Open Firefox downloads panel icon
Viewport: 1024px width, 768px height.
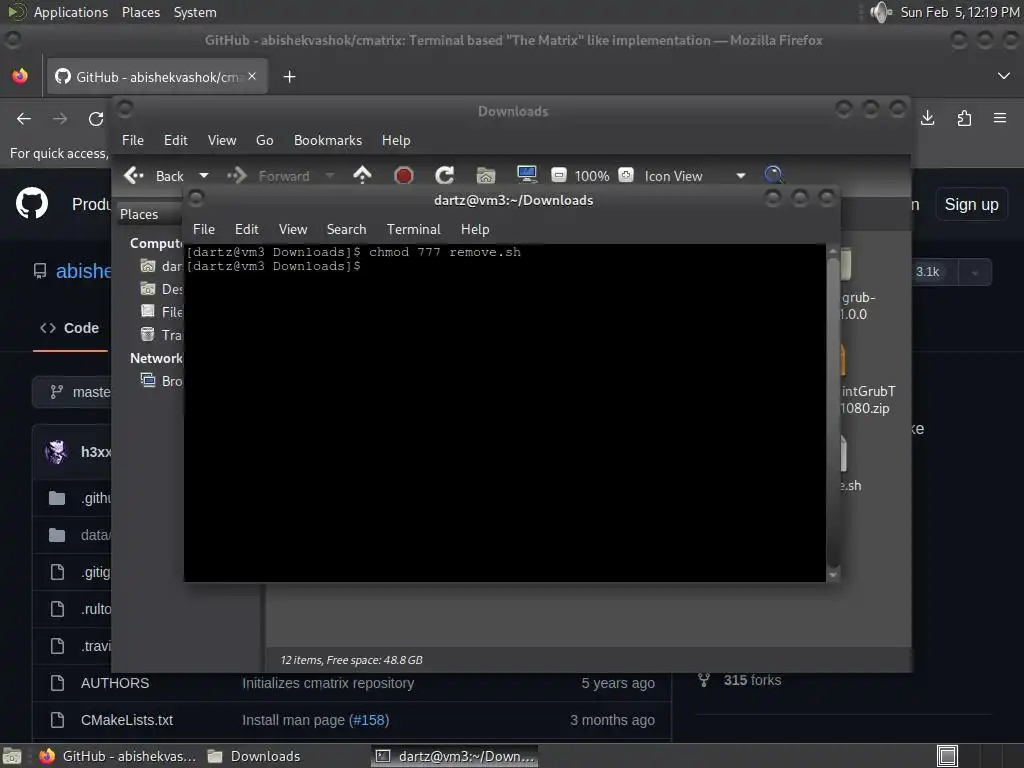927,118
